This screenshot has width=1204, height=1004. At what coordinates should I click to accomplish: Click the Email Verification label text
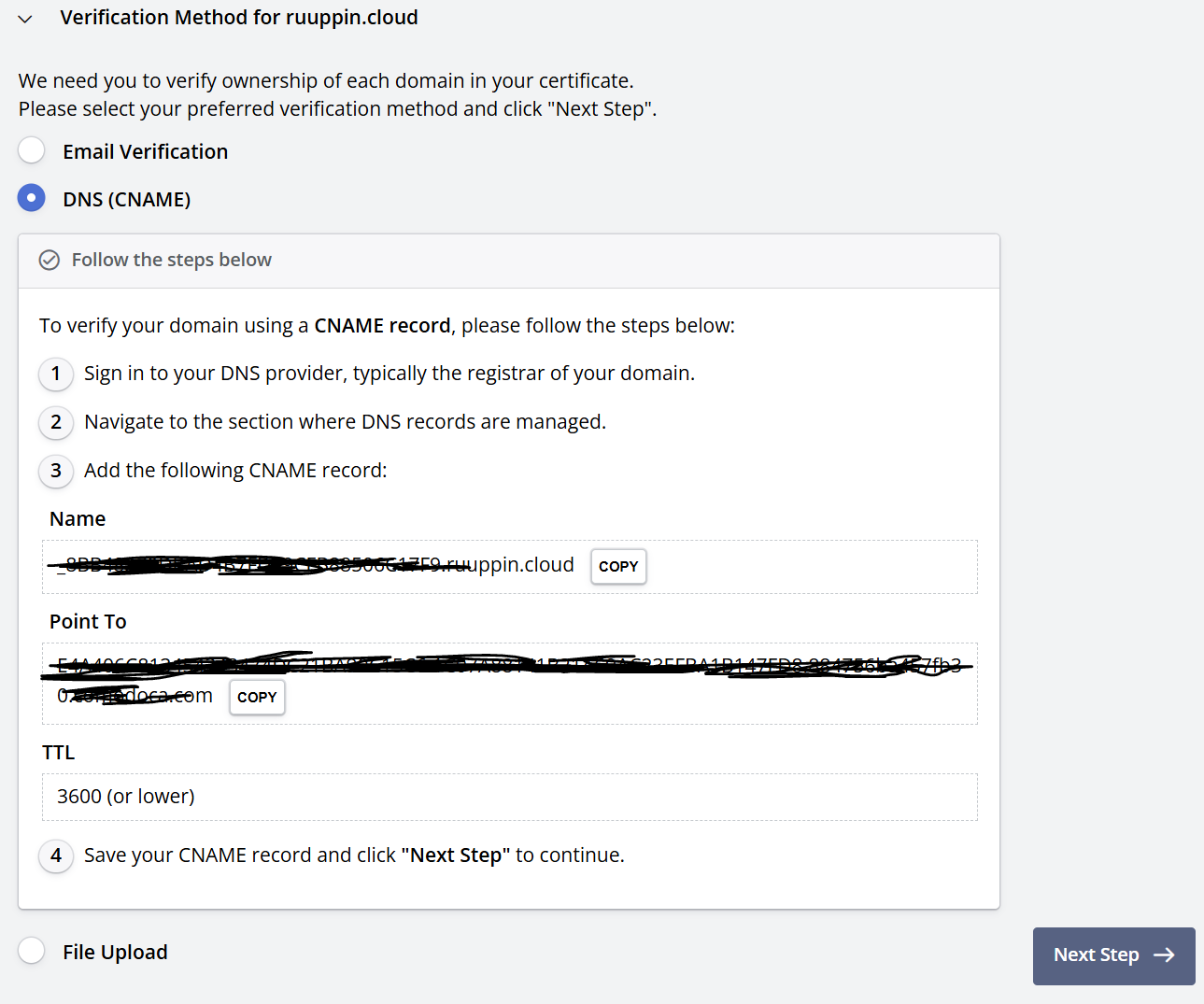(146, 152)
